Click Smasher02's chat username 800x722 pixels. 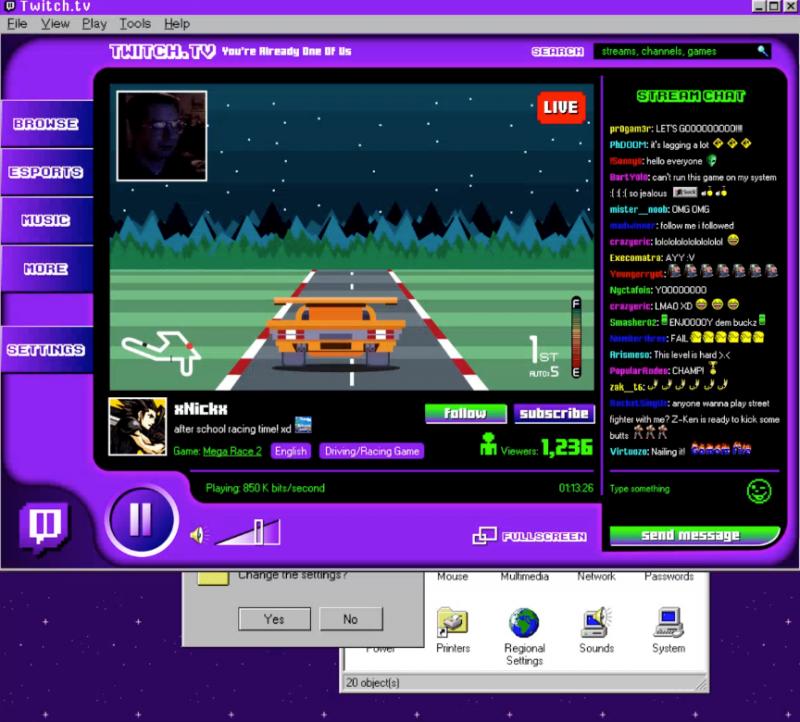[634, 322]
